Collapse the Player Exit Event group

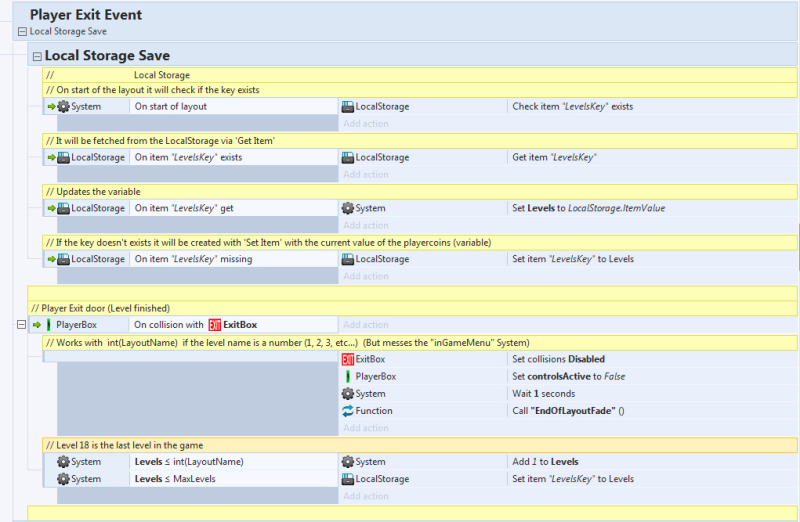22,32
